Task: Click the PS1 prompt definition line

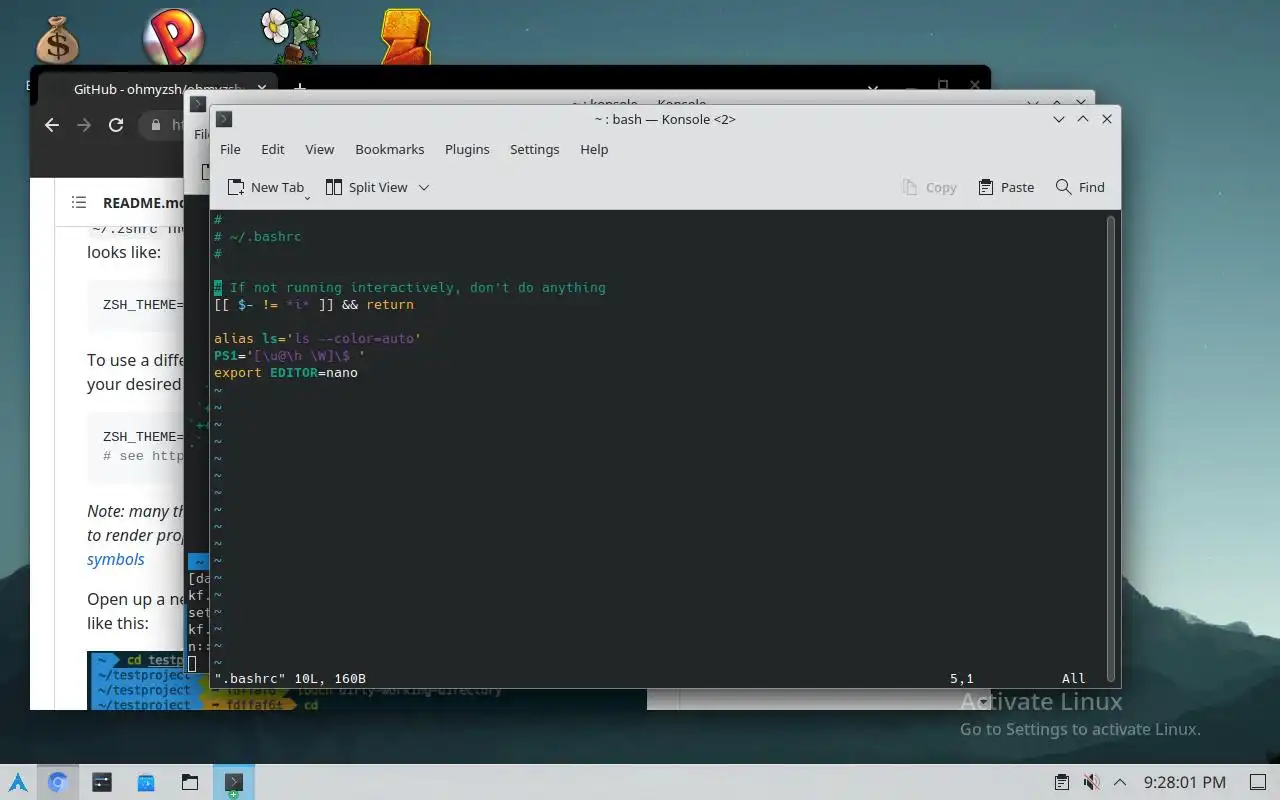Action: coord(290,356)
